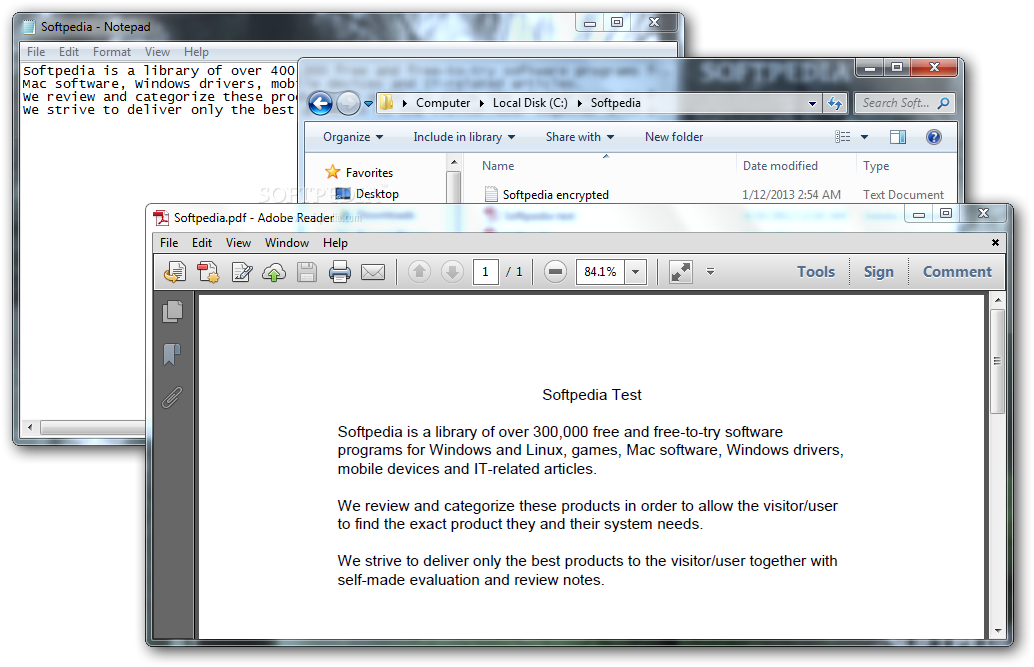
Task: Click the page number field in Adobe Reader
Action: (x=485, y=272)
